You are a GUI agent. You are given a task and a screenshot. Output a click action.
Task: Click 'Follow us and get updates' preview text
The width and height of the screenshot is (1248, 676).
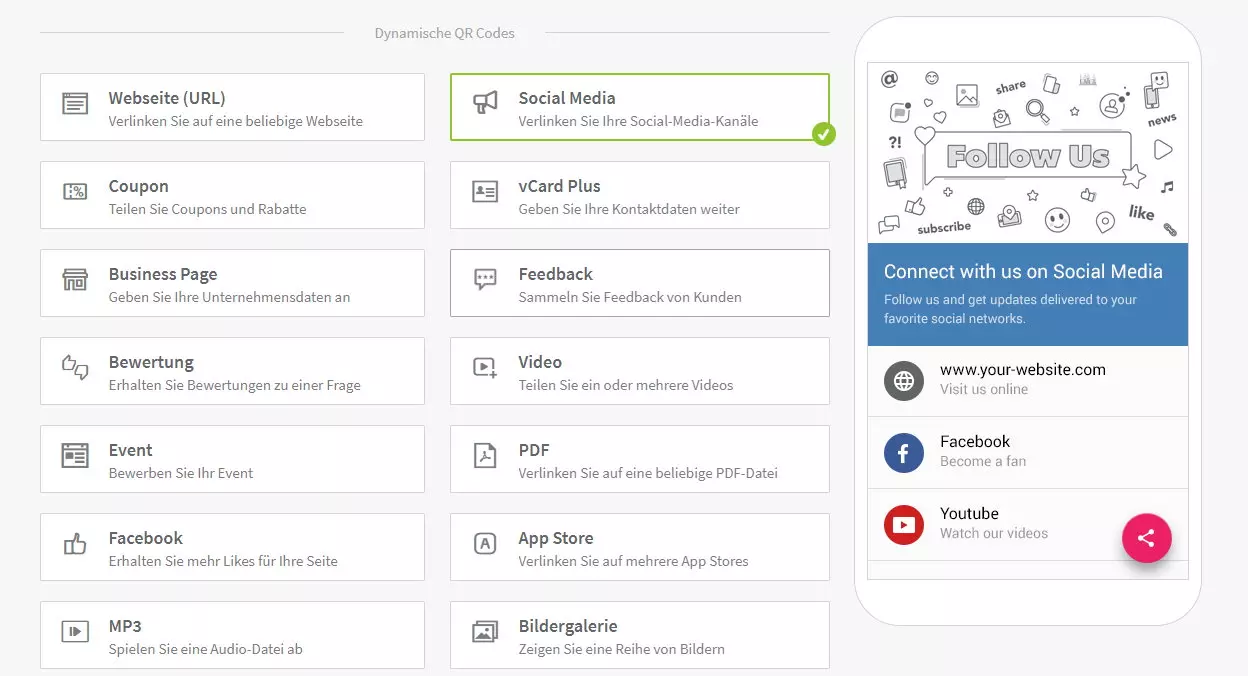click(x=1010, y=309)
